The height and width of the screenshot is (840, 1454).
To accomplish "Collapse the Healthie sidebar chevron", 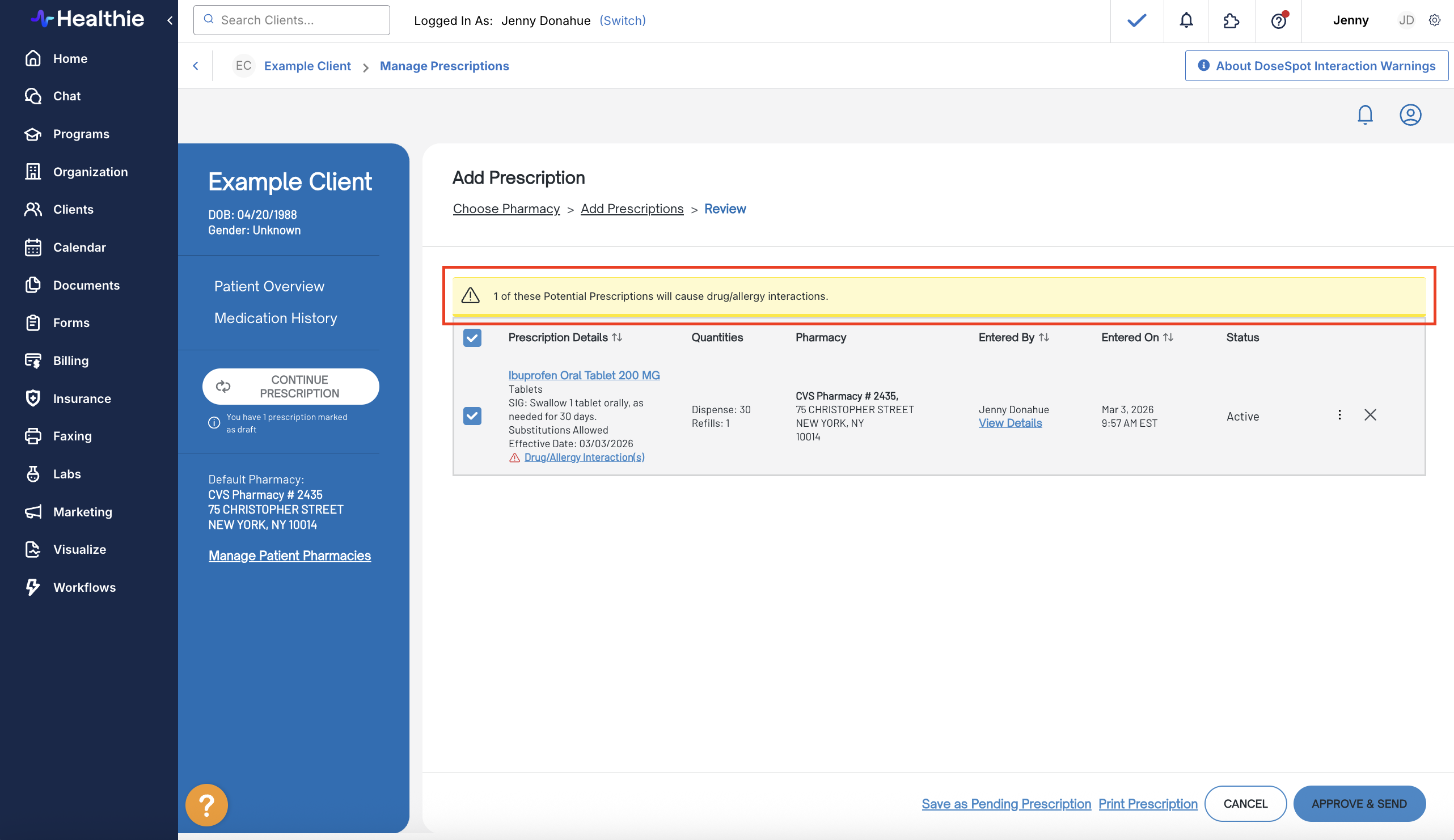I will (x=170, y=21).
